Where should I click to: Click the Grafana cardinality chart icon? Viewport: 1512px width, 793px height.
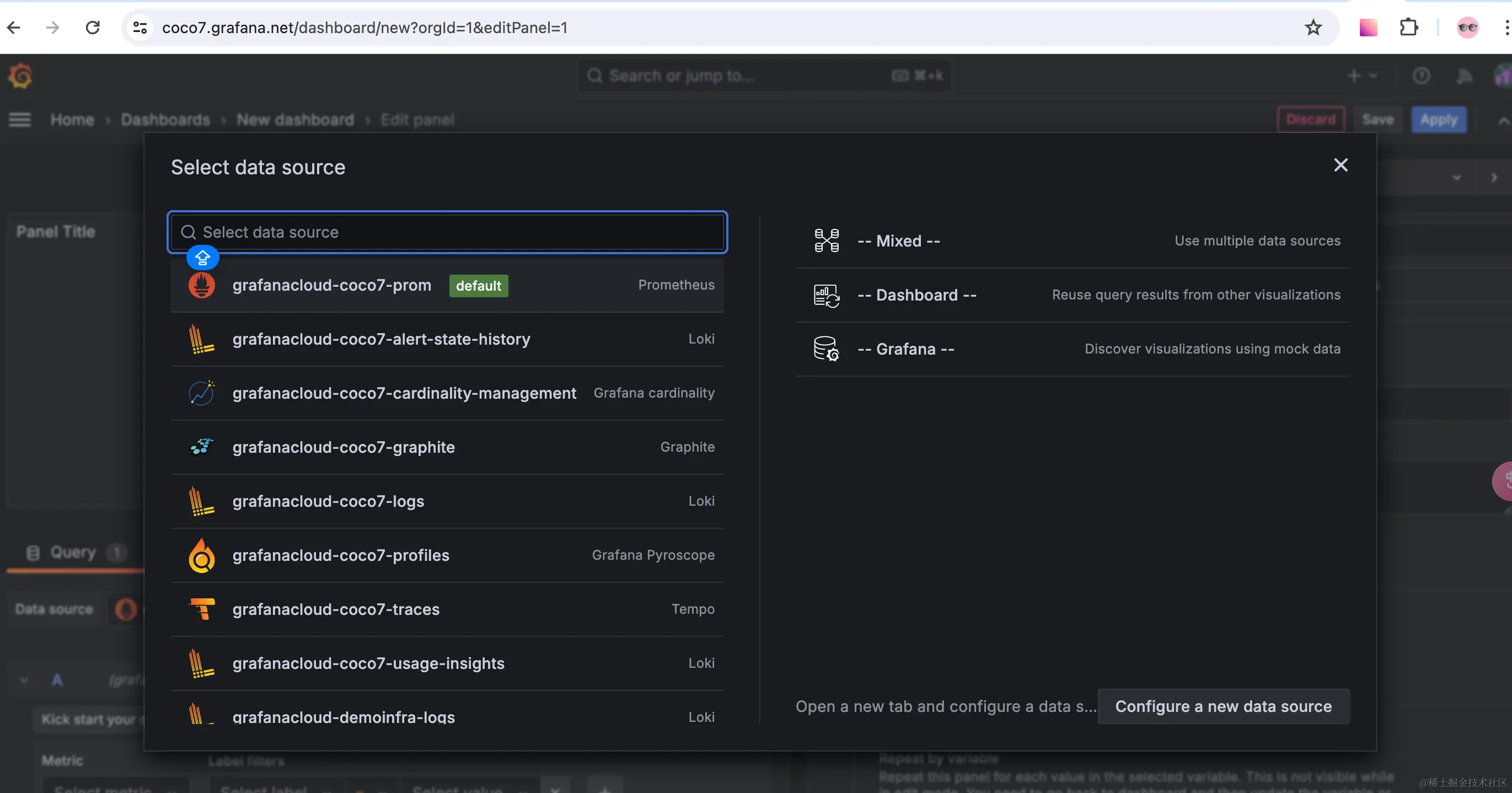pyautogui.click(x=201, y=393)
